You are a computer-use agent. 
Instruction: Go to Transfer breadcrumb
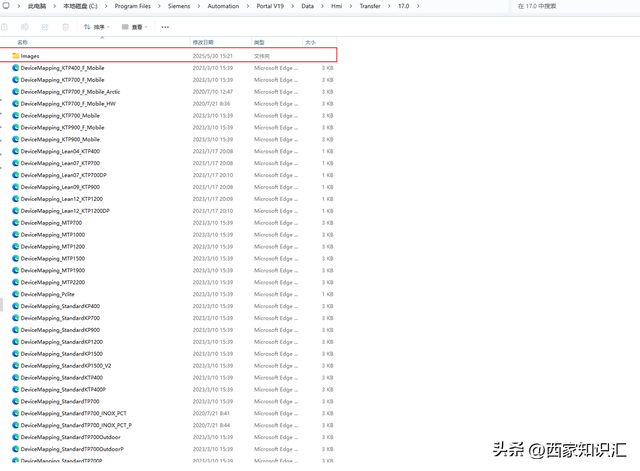pyautogui.click(x=370, y=6)
